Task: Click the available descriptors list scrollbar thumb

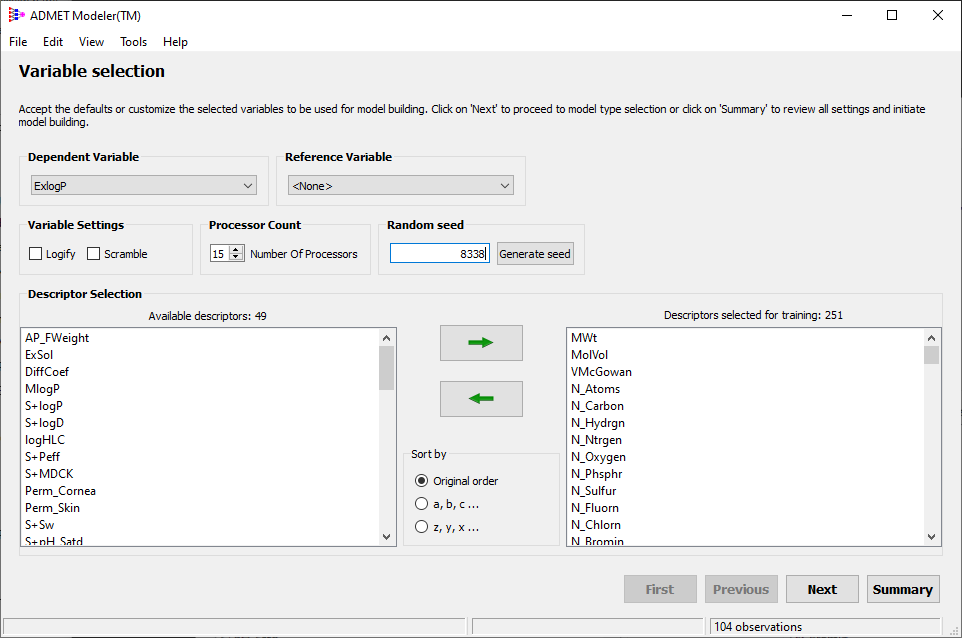Action: pos(387,368)
